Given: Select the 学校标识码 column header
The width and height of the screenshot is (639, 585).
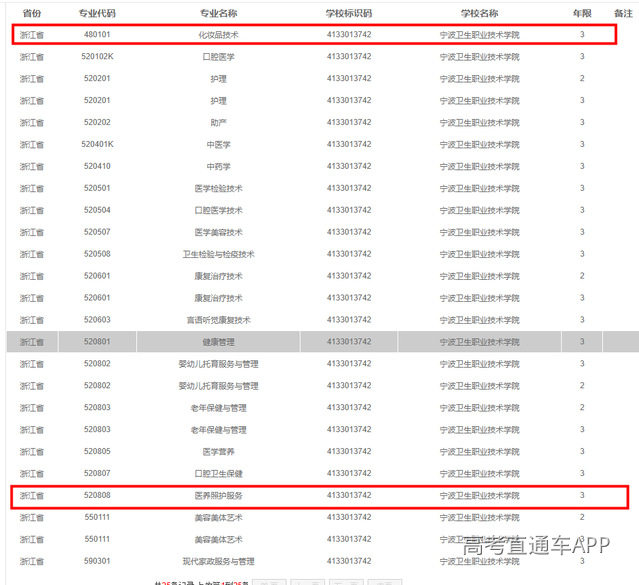Looking at the screenshot, I should click(x=349, y=13).
